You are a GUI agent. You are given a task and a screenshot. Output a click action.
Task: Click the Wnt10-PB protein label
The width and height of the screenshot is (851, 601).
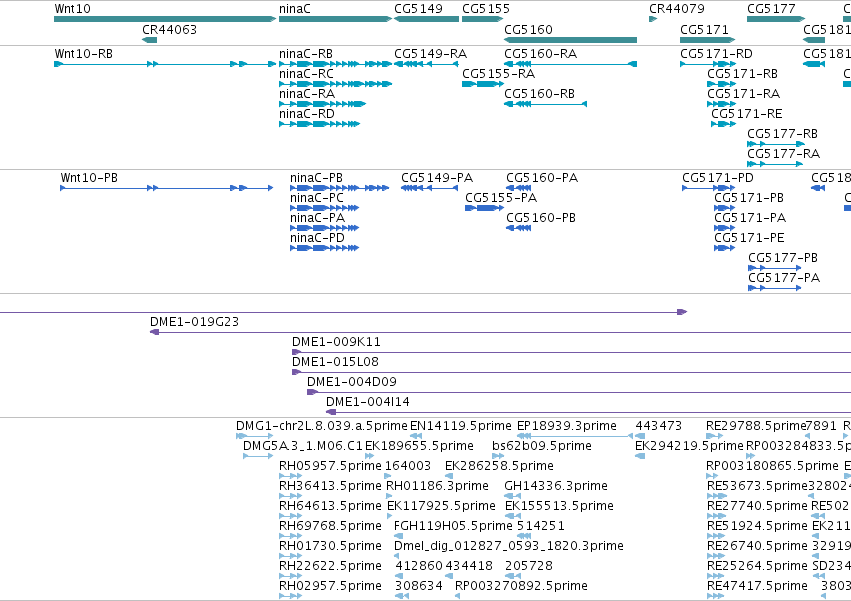click(x=89, y=178)
